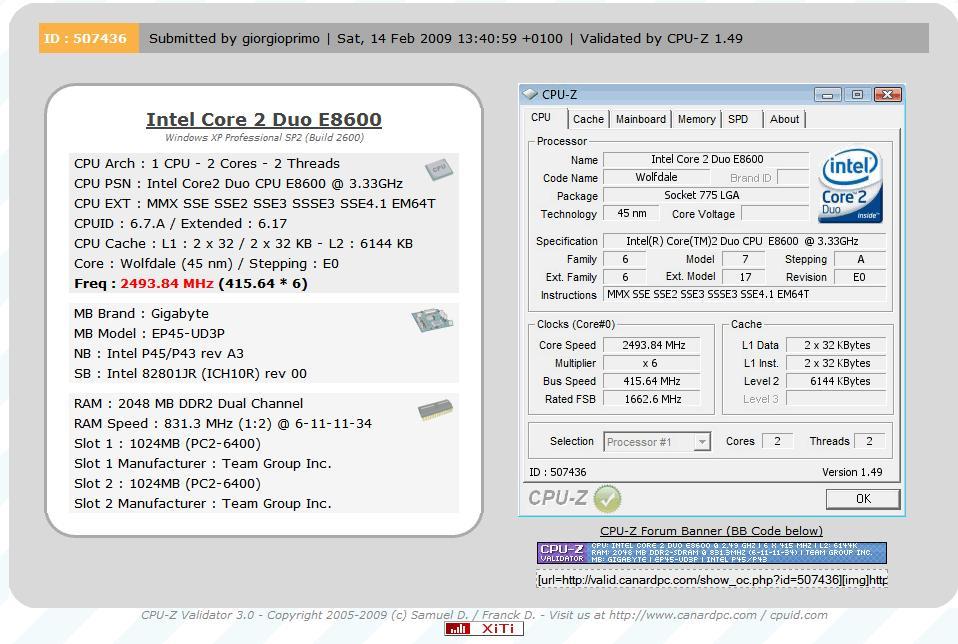Open the Cache tab
This screenshot has height=644, width=958.
[588, 119]
